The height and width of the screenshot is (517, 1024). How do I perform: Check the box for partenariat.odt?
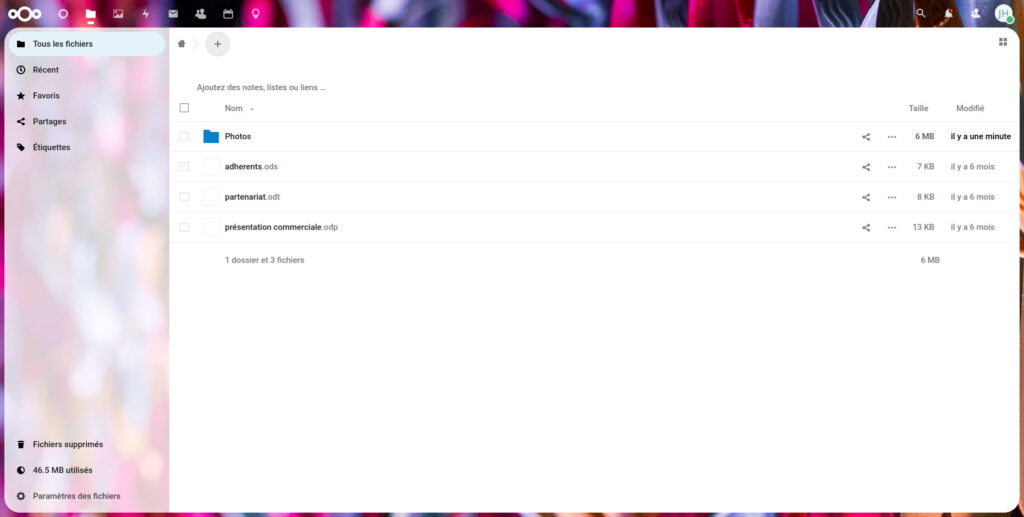184,197
